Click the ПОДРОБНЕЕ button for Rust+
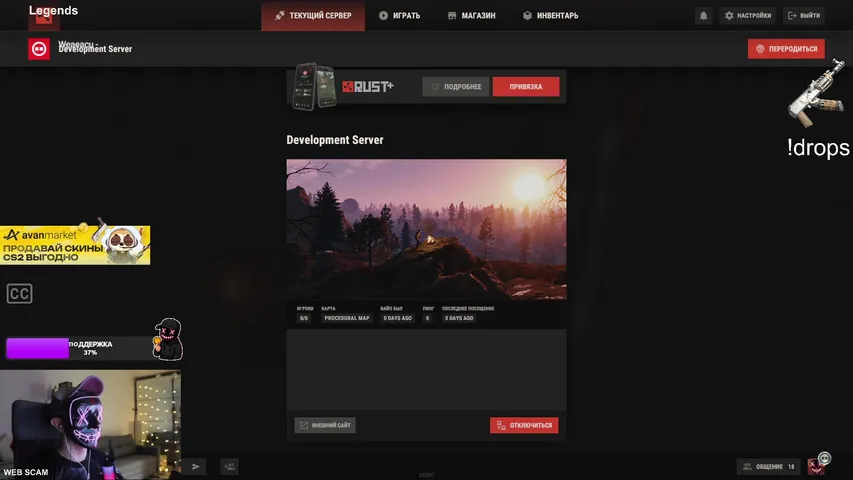 pyautogui.click(x=455, y=87)
